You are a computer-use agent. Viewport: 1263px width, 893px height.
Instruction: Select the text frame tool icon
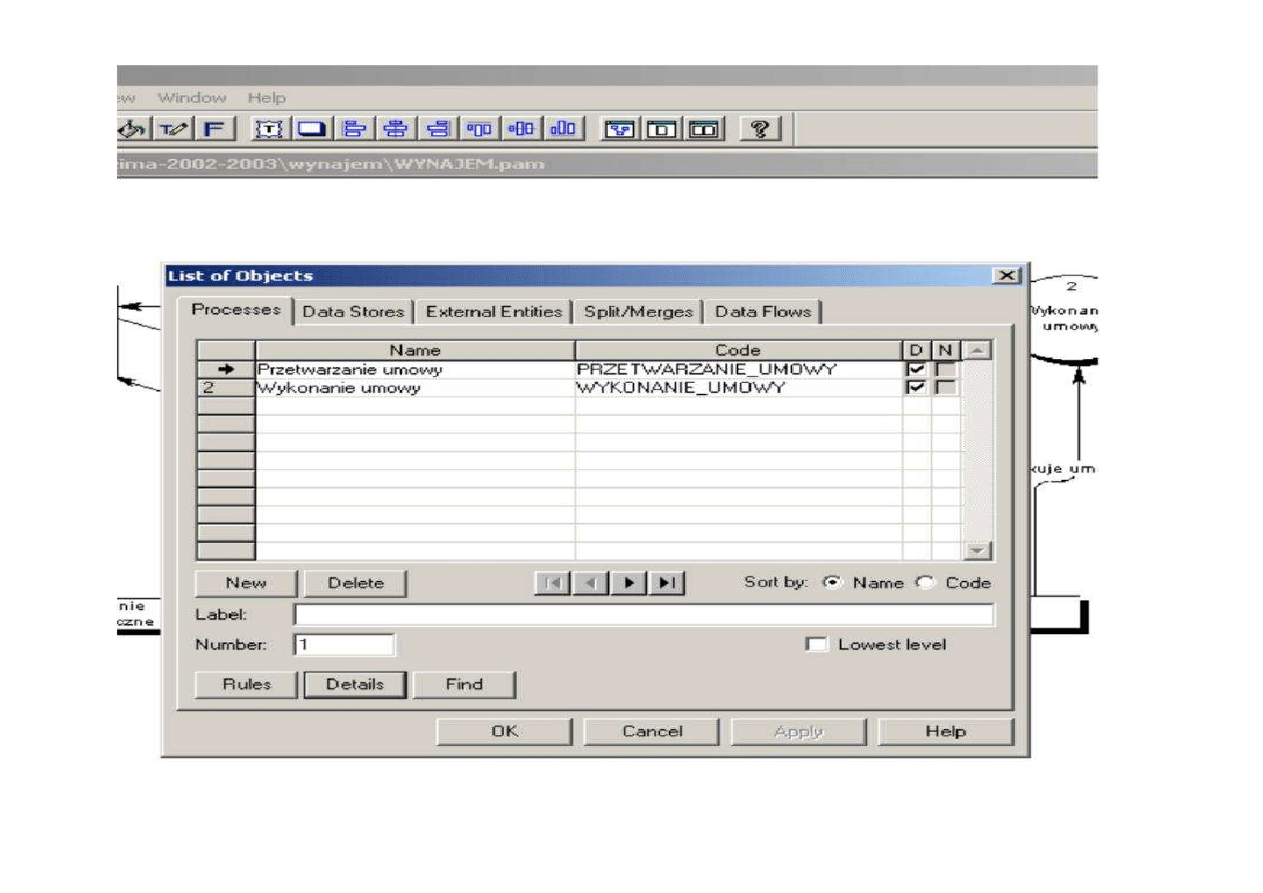tap(271, 129)
